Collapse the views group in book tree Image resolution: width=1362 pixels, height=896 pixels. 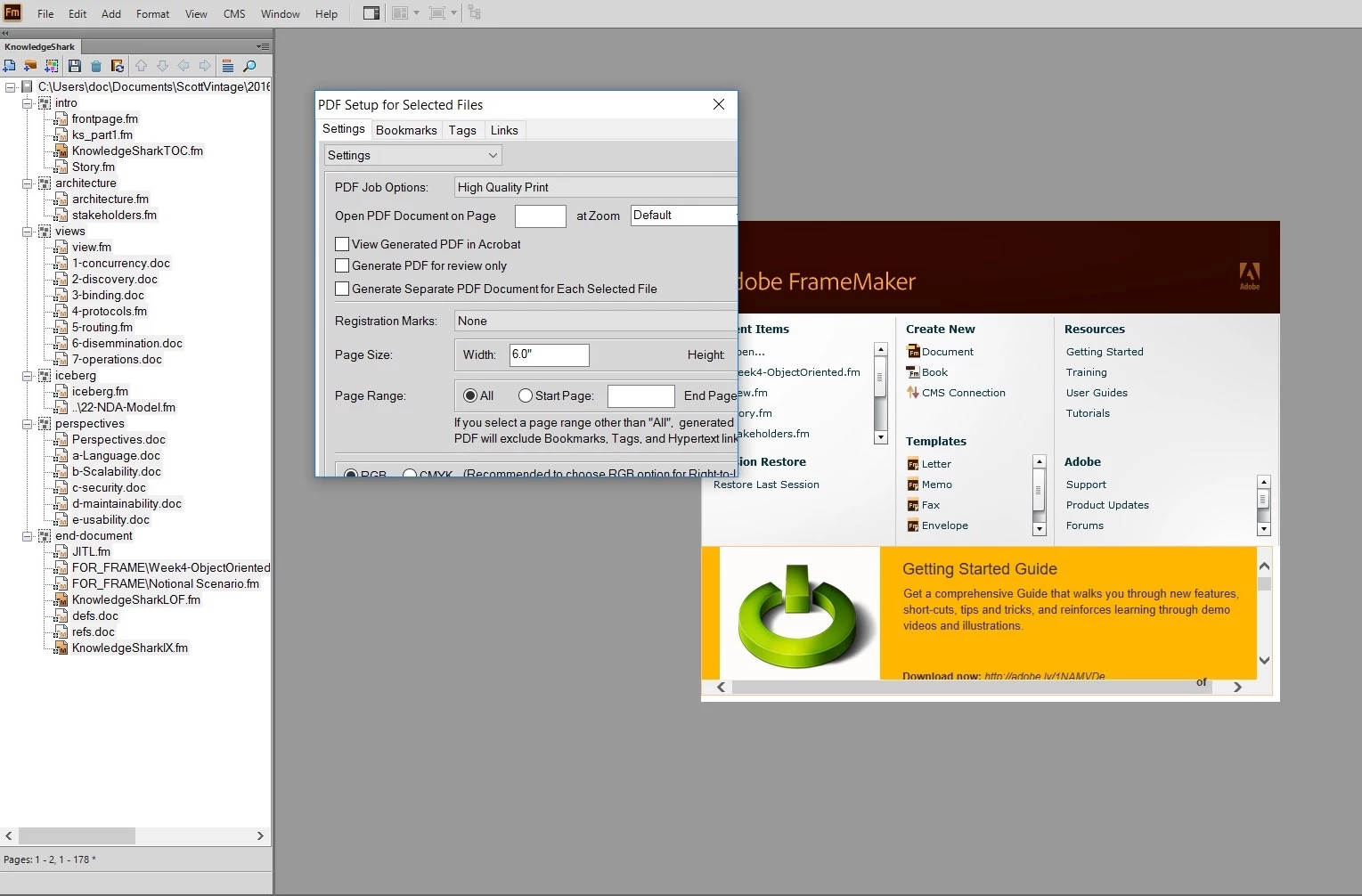pos(27,232)
